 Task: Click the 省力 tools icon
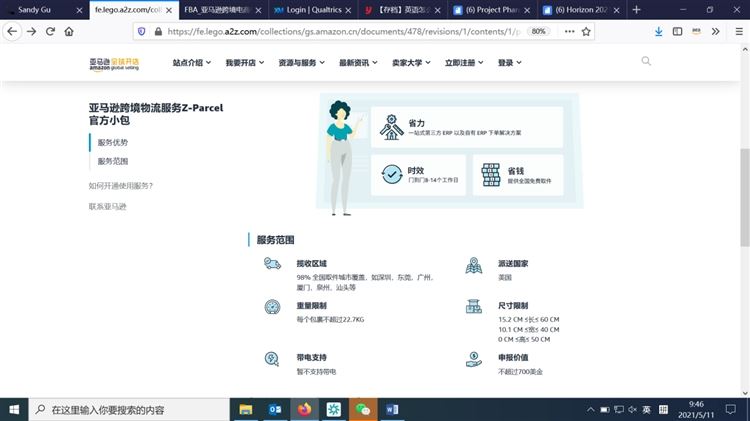pos(391,127)
